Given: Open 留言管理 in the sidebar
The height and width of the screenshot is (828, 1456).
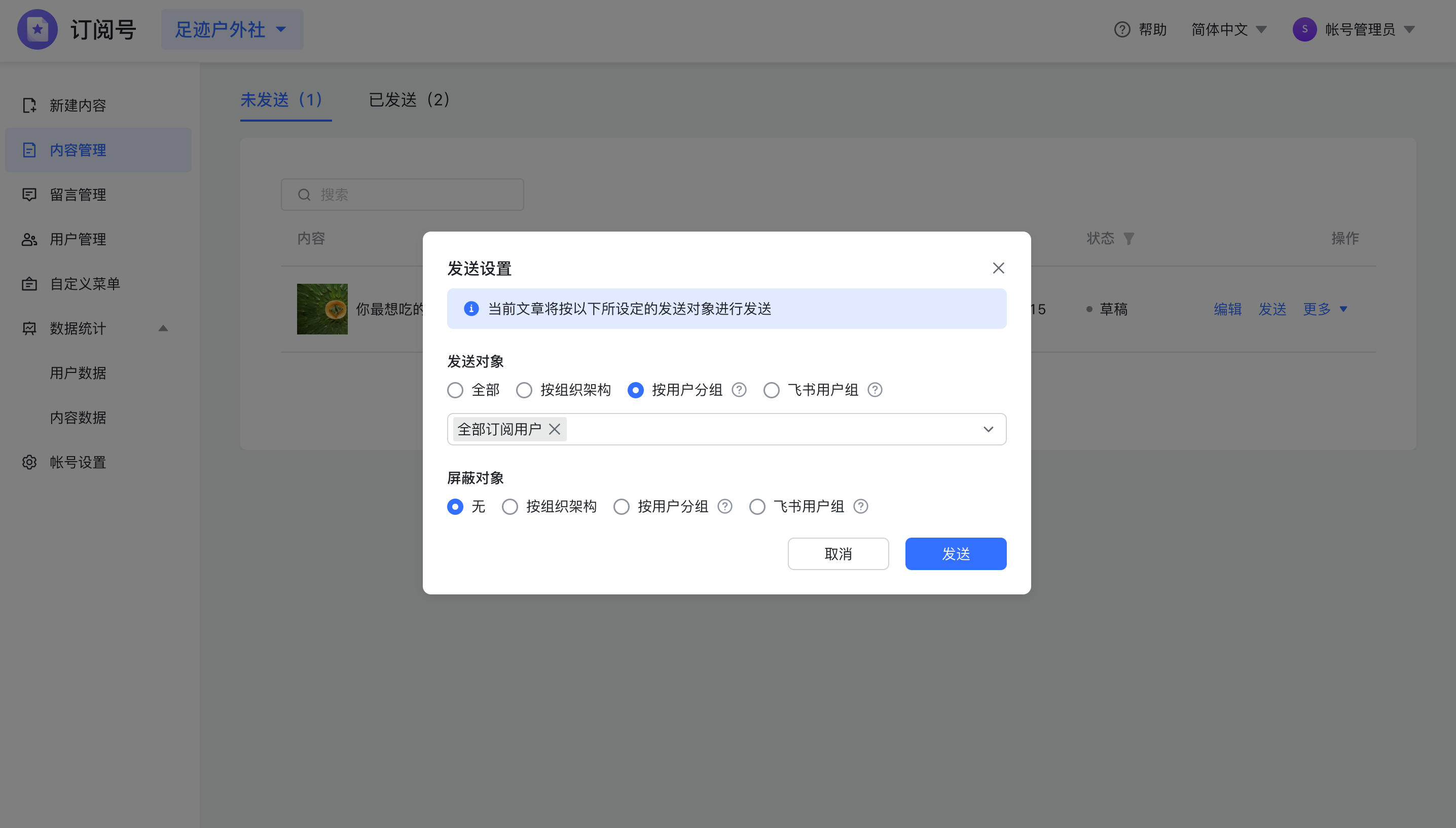Looking at the screenshot, I should tap(98, 195).
